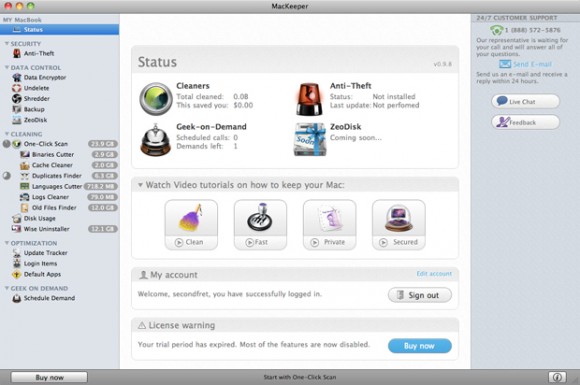Play the Clean video tutorial
Screen dimensions: 580x385
click(191, 225)
